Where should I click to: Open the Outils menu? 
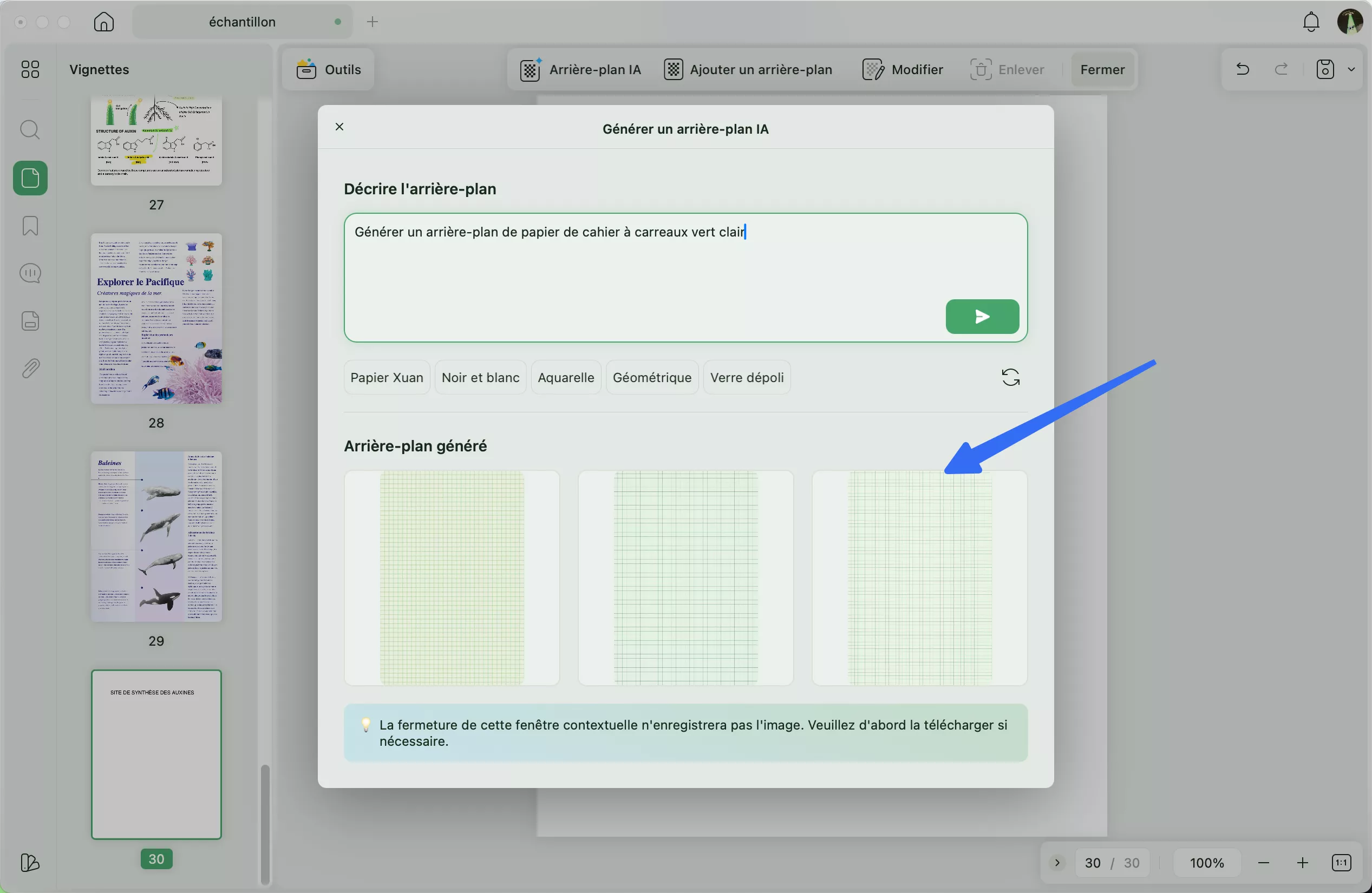click(x=327, y=69)
